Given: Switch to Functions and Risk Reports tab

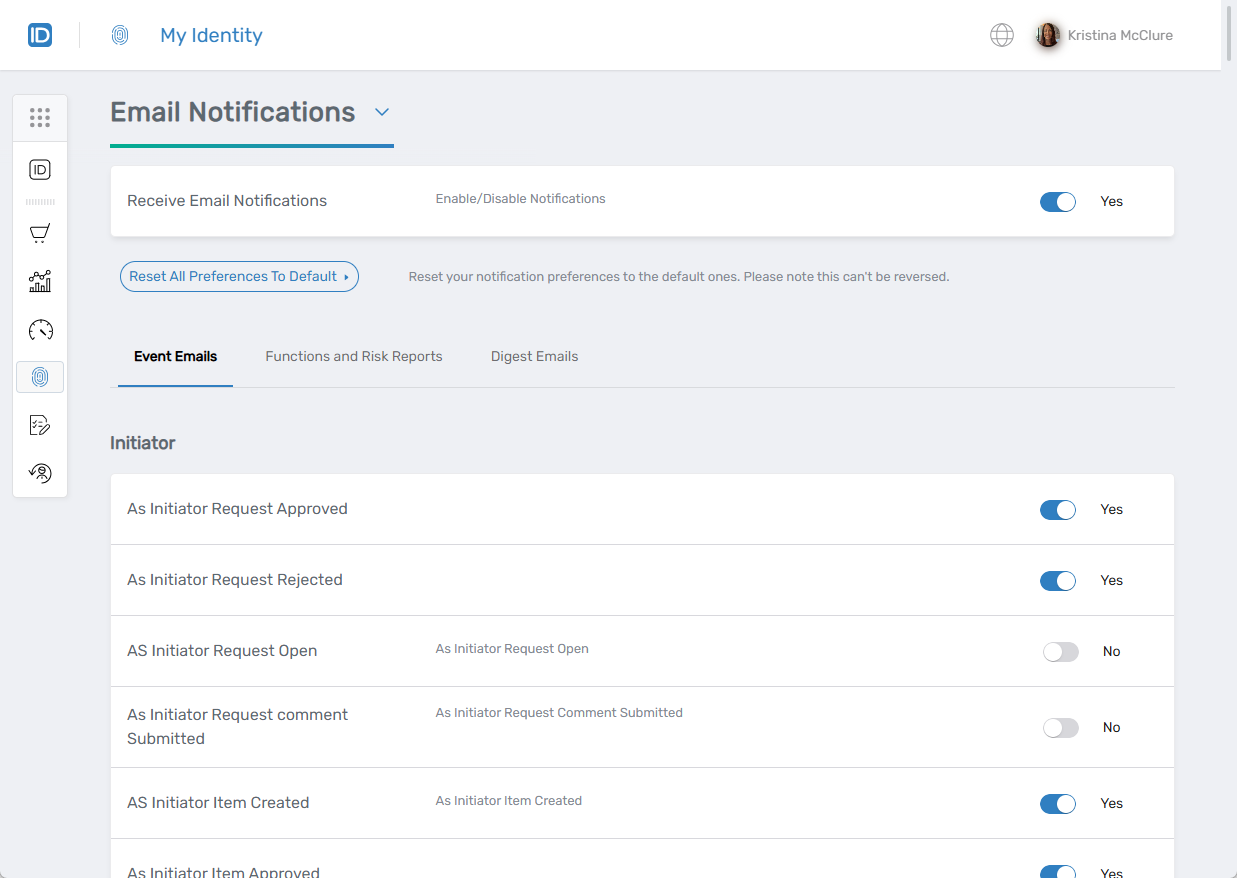Looking at the screenshot, I should [x=354, y=357].
